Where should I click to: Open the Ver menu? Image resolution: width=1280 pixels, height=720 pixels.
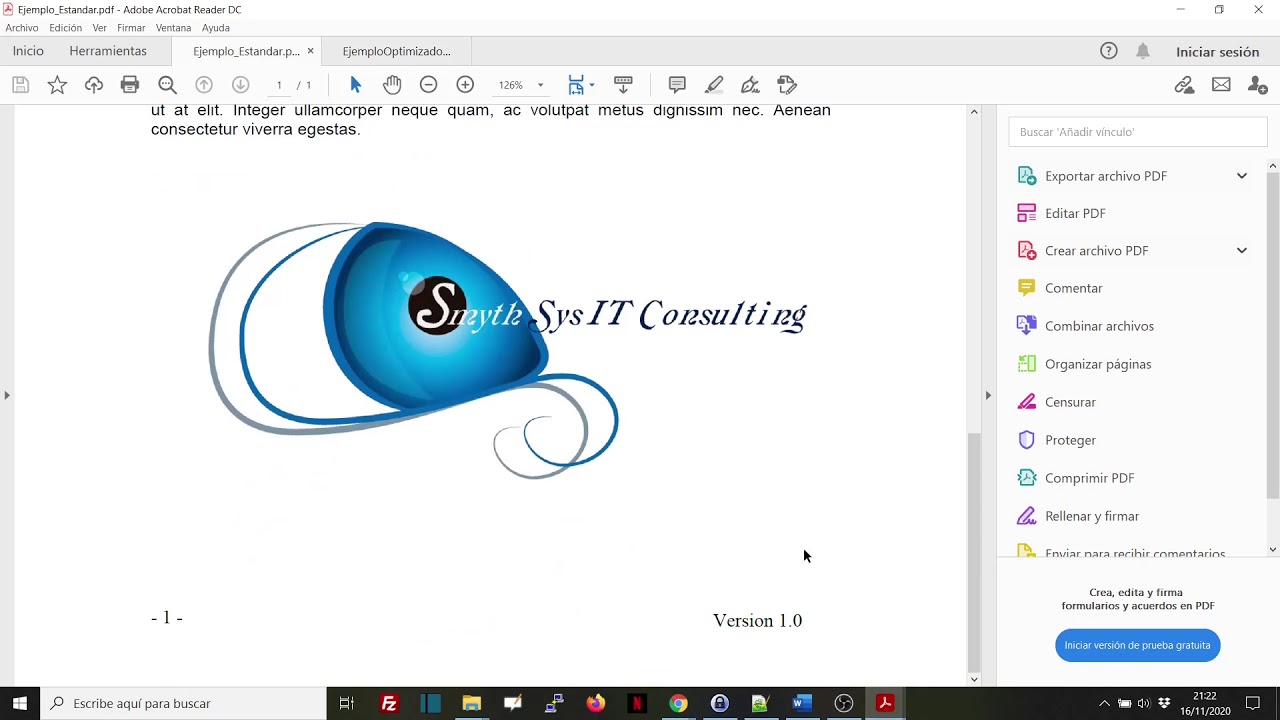point(100,28)
